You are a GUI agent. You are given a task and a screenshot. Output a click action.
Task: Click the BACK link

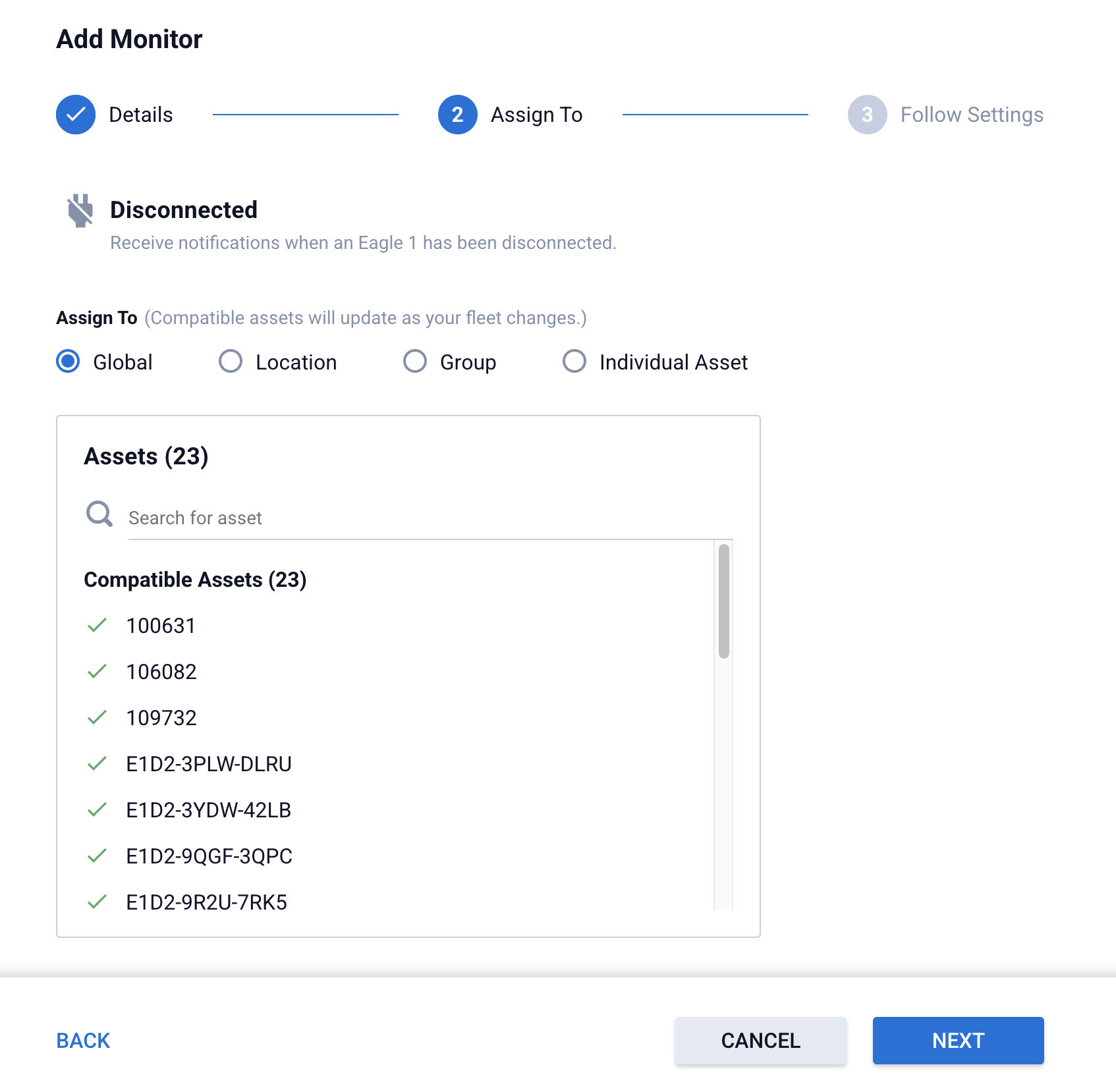[x=83, y=1041]
